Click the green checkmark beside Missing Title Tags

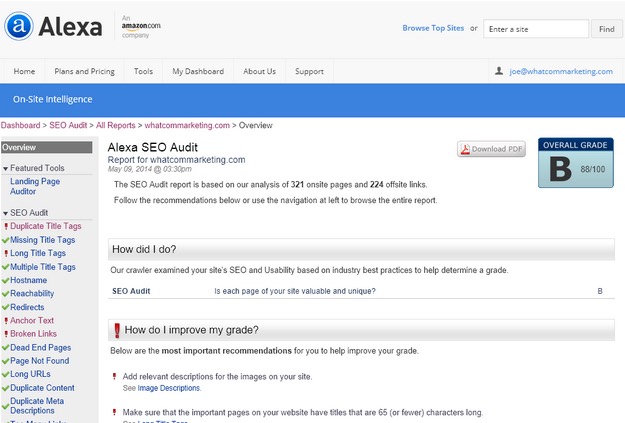click(x=6, y=240)
